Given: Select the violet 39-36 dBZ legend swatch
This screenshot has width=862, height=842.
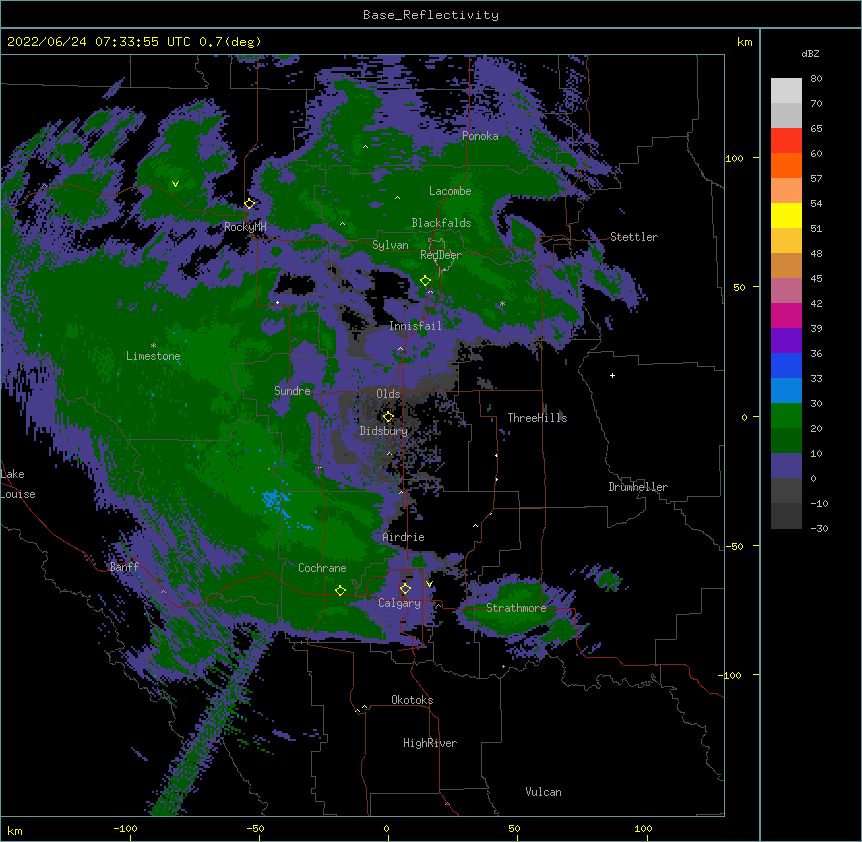Looking at the screenshot, I should (786, 341).
